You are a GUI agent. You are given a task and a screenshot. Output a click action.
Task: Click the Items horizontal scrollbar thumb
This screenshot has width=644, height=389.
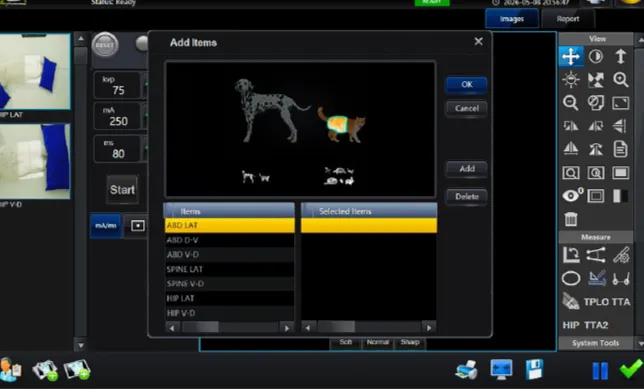click(x=200, y=327)
